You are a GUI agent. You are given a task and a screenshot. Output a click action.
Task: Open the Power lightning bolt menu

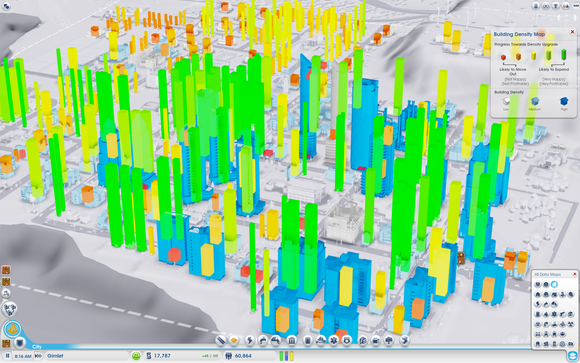(250, 340)
